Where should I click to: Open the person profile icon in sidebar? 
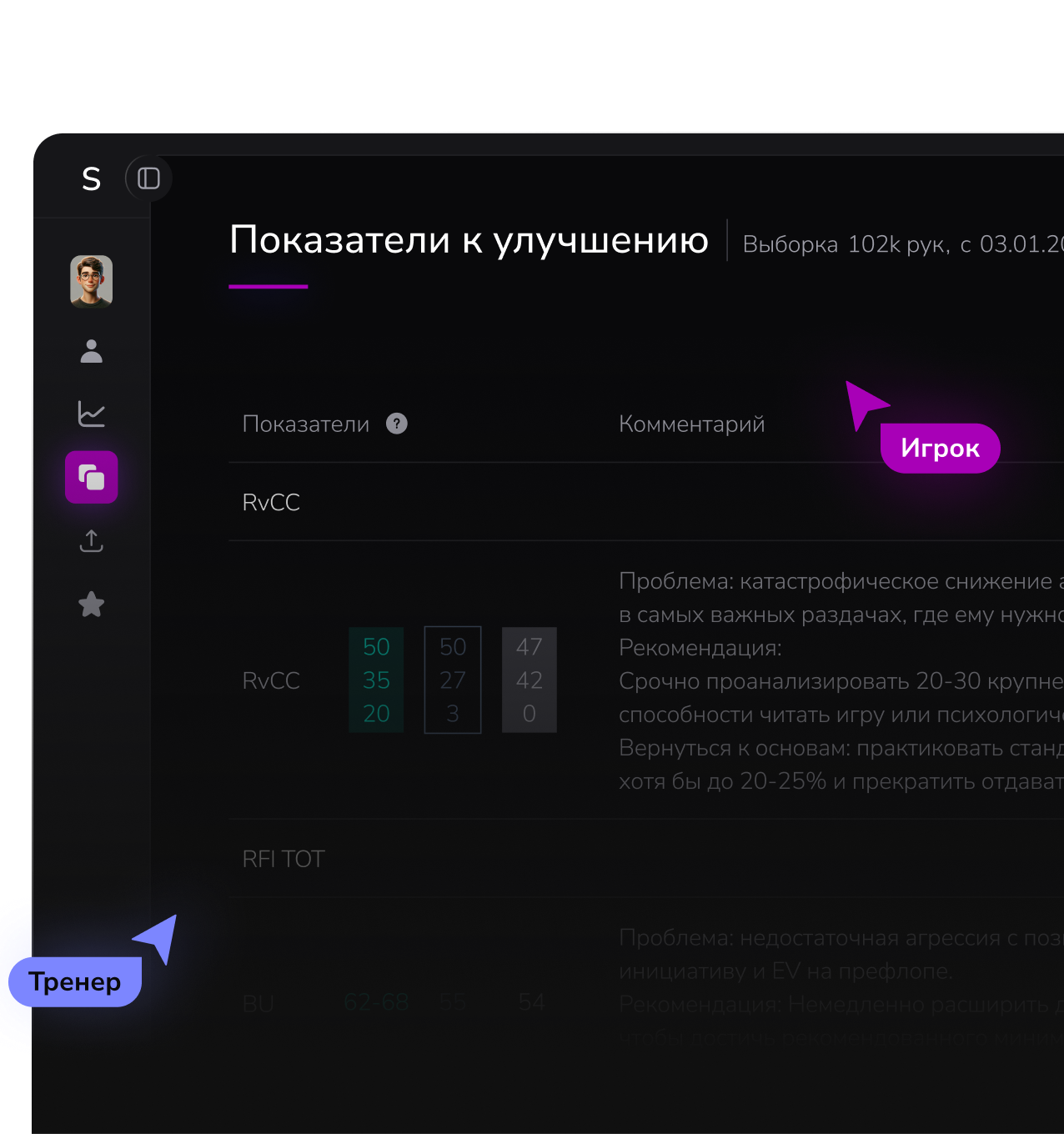click(x=92, y=351)
